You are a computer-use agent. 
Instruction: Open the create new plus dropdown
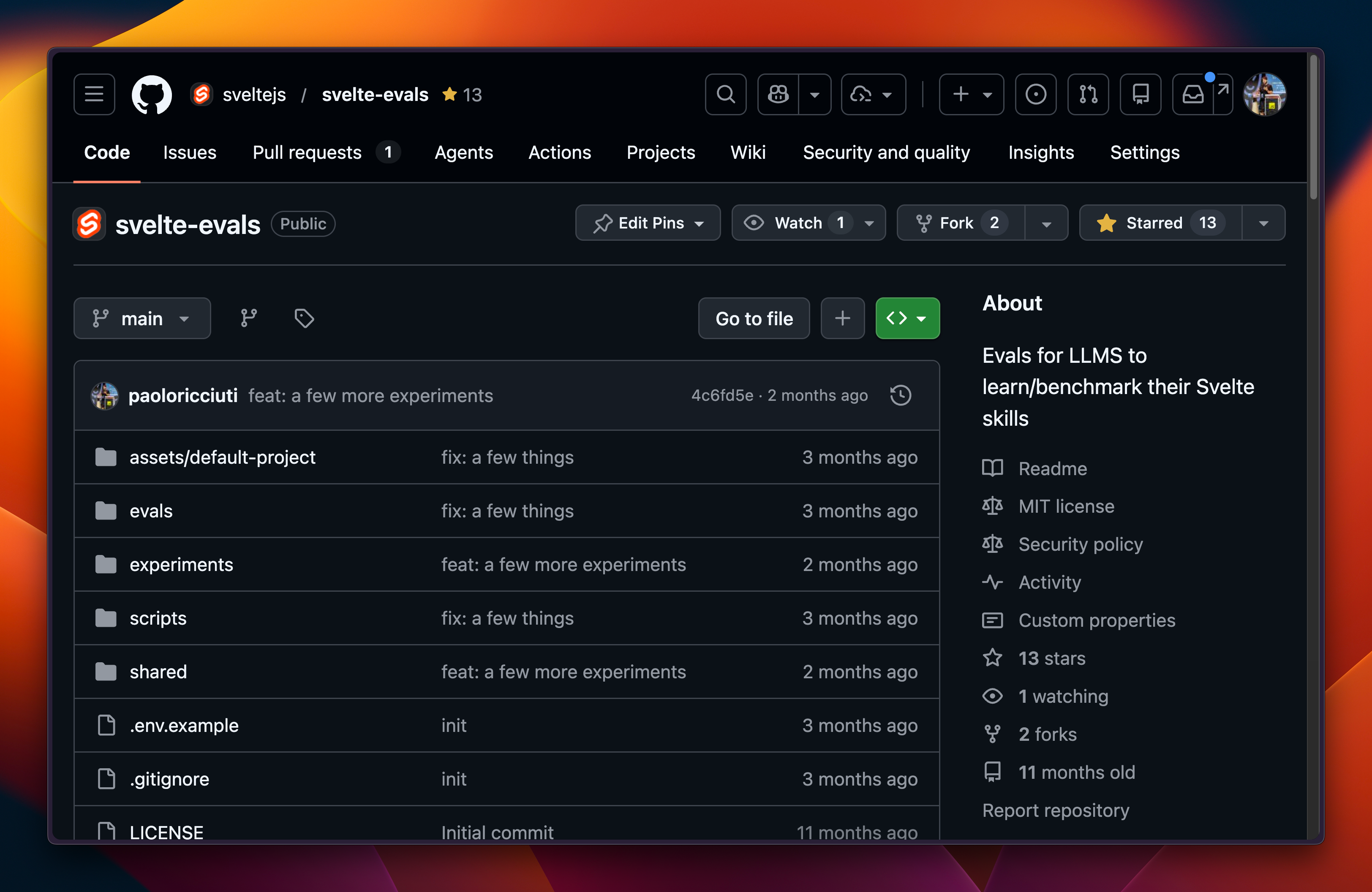[972, 94]
